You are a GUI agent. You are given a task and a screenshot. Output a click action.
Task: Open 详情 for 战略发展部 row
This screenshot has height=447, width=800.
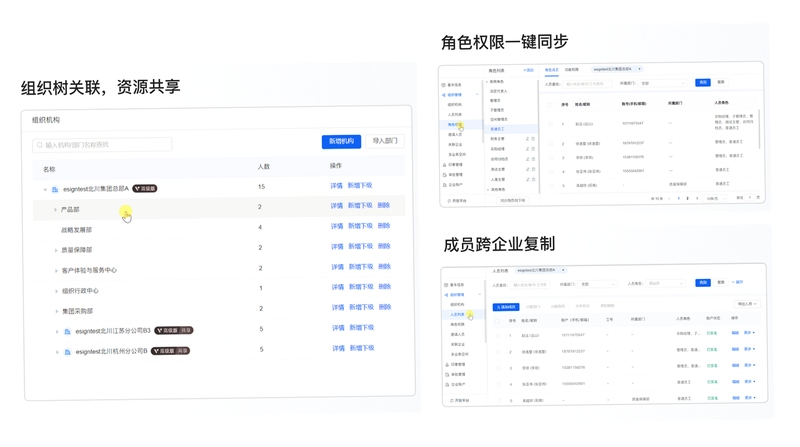337,226
